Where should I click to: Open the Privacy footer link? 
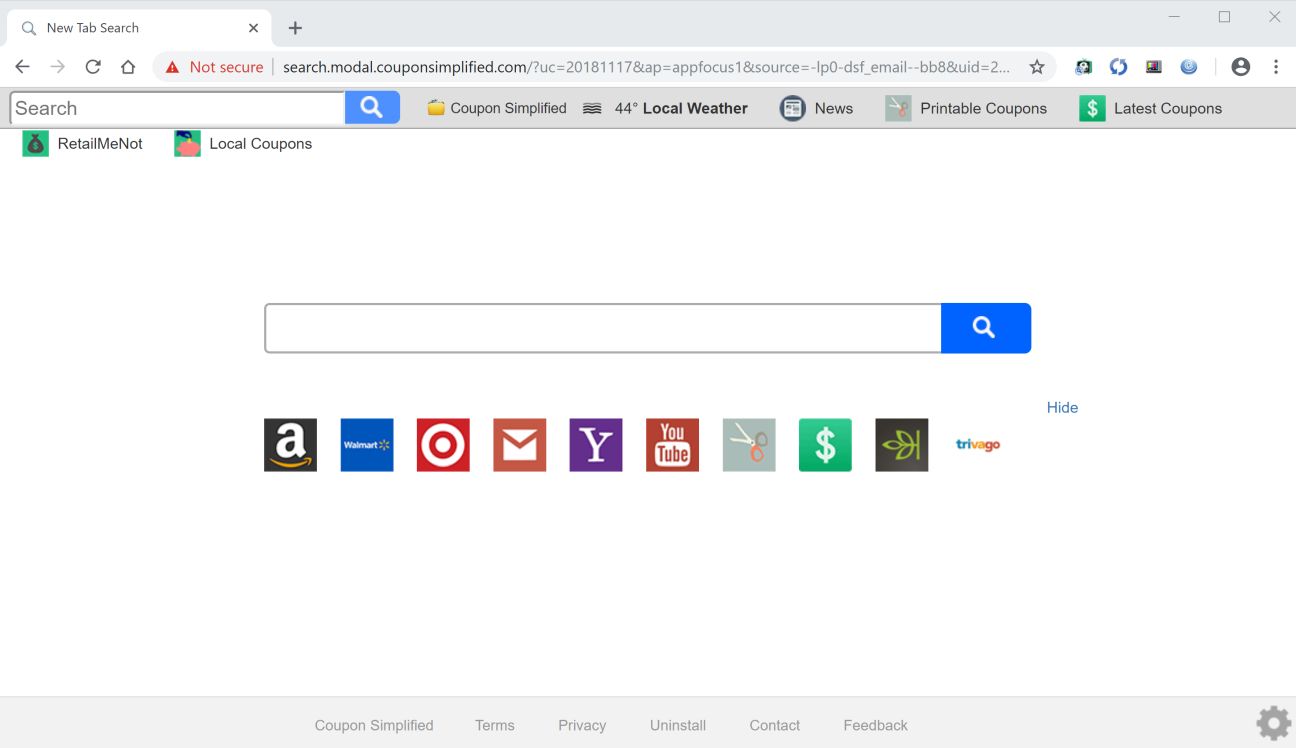582,725
